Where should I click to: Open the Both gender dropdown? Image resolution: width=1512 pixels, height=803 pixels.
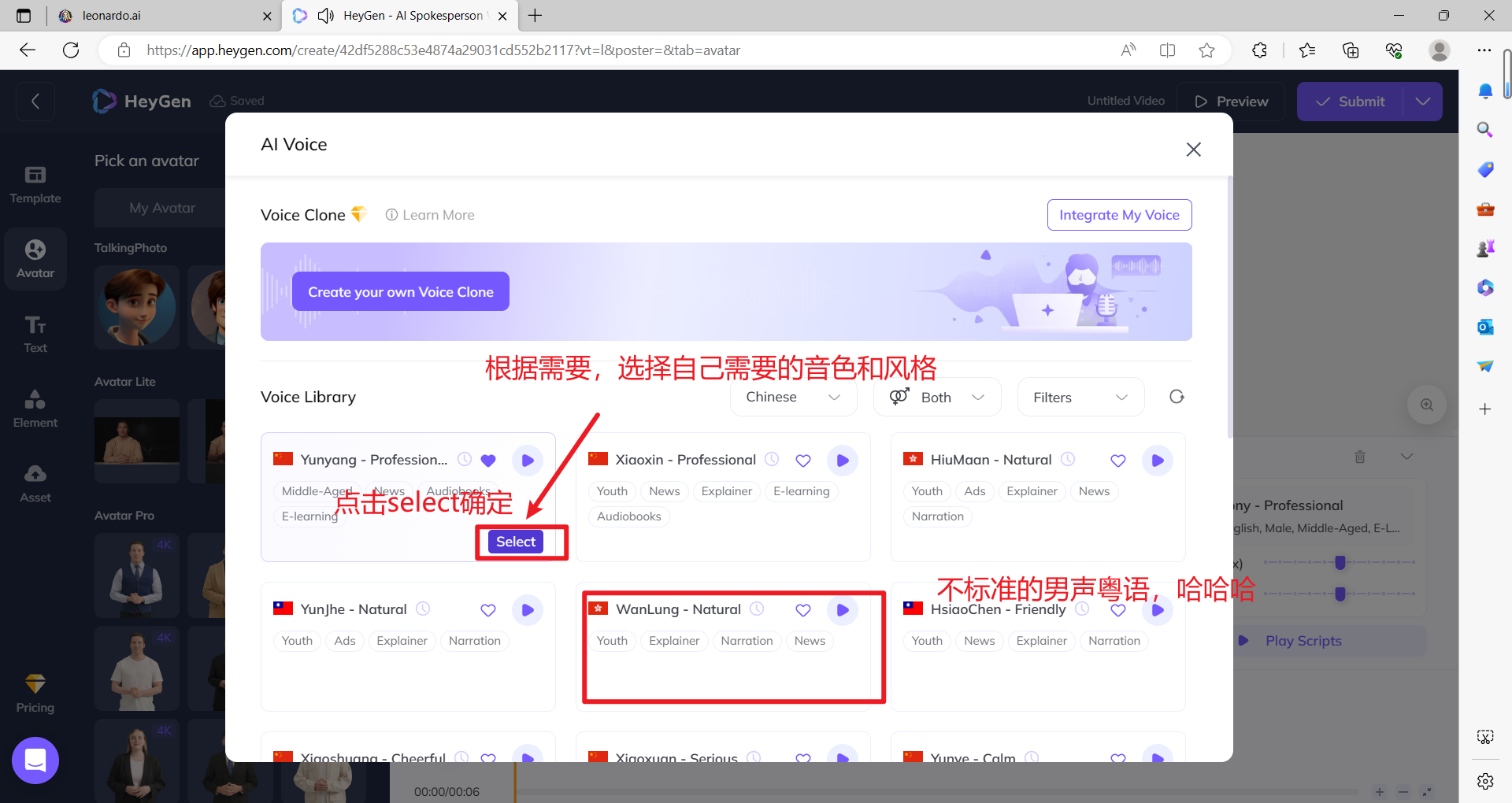937,397
